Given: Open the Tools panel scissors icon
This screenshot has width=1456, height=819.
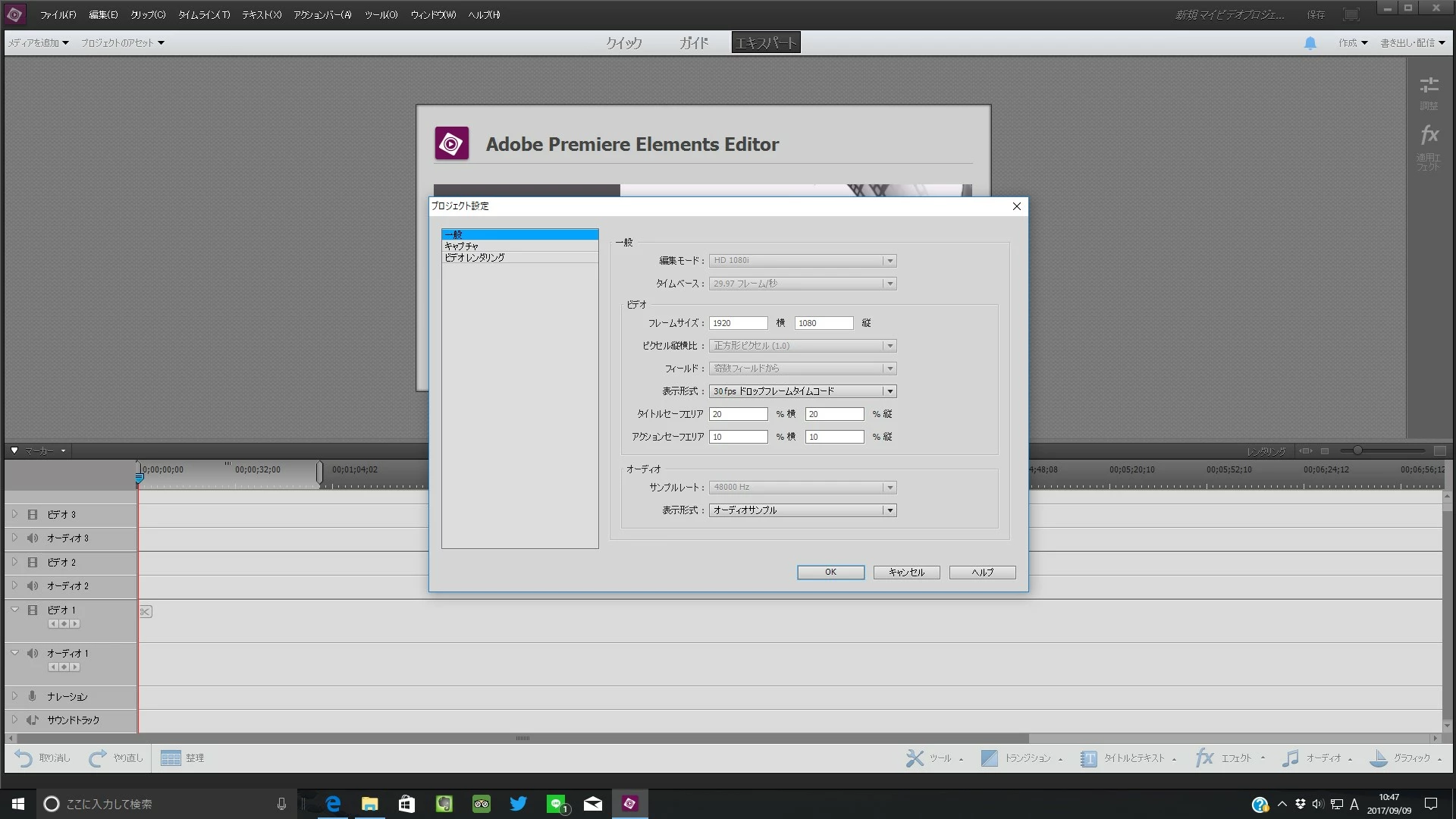Looking at the screenshot, I should tap(915, 758).
